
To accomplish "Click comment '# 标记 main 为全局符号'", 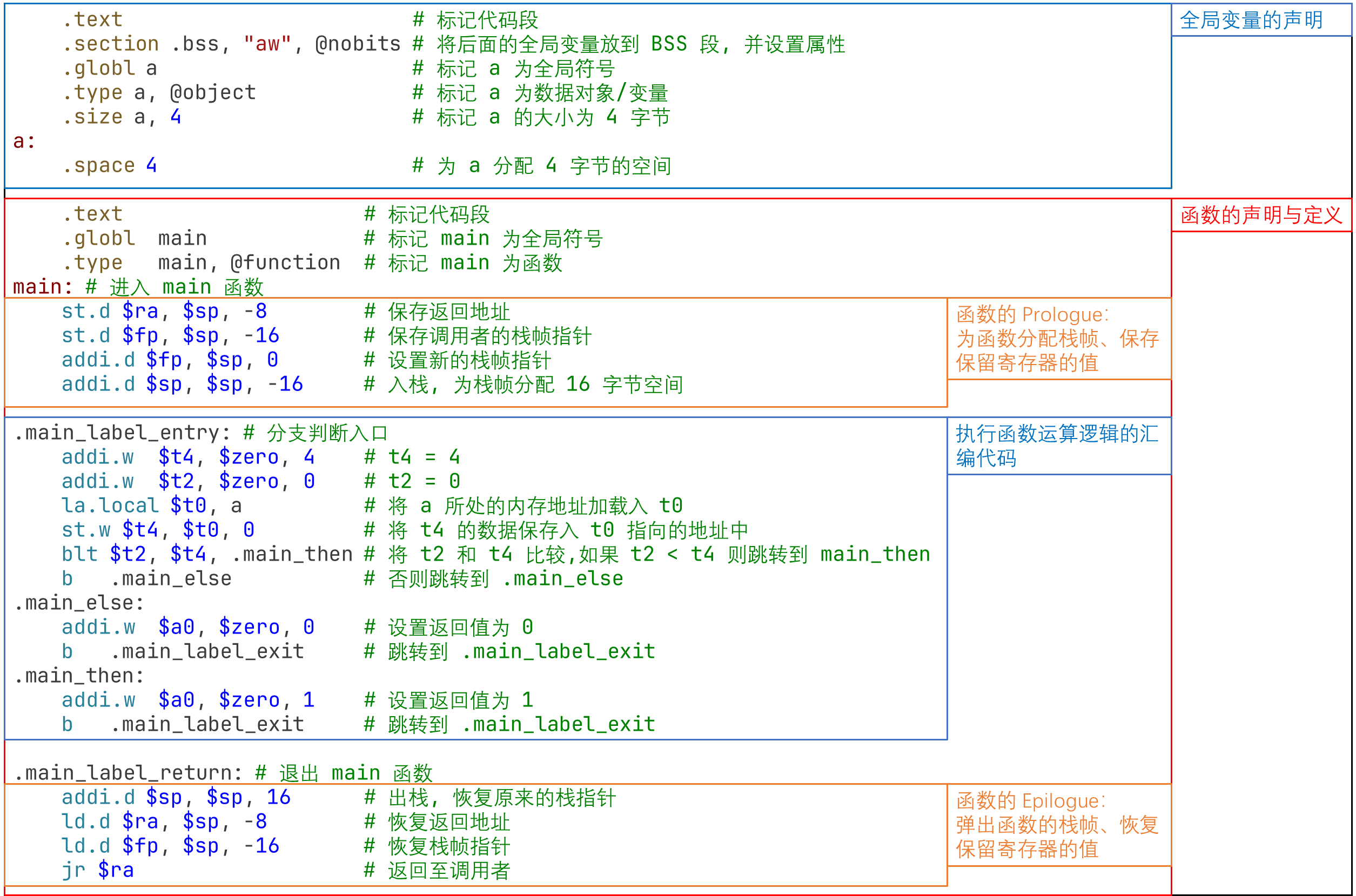I will pos(484,238).
